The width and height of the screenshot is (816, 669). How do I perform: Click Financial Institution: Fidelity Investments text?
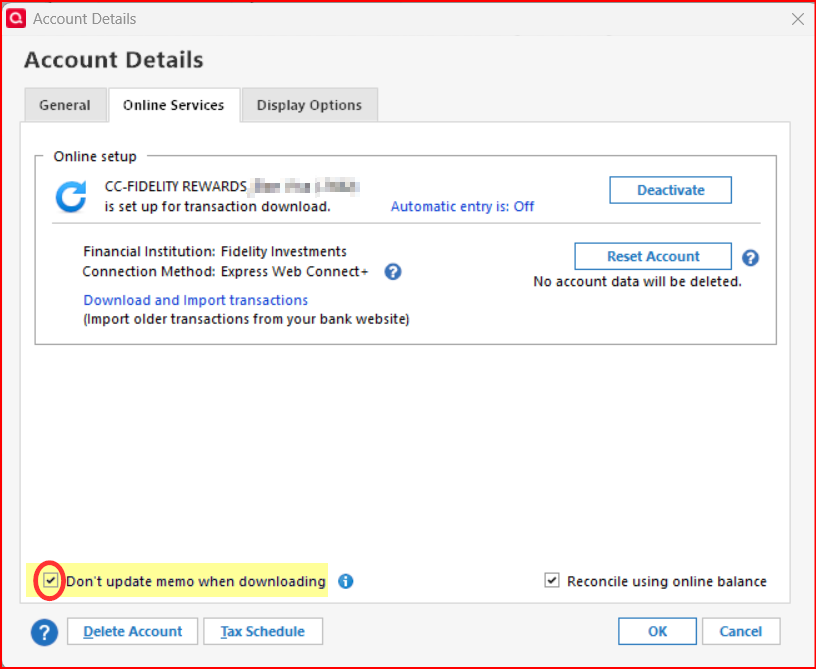(x=215, y=252)
